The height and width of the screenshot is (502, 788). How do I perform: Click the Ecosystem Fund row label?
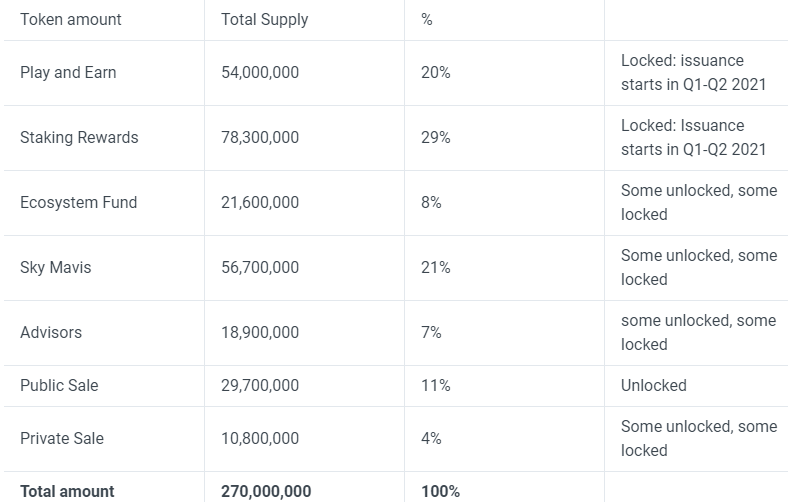point(78,202)
